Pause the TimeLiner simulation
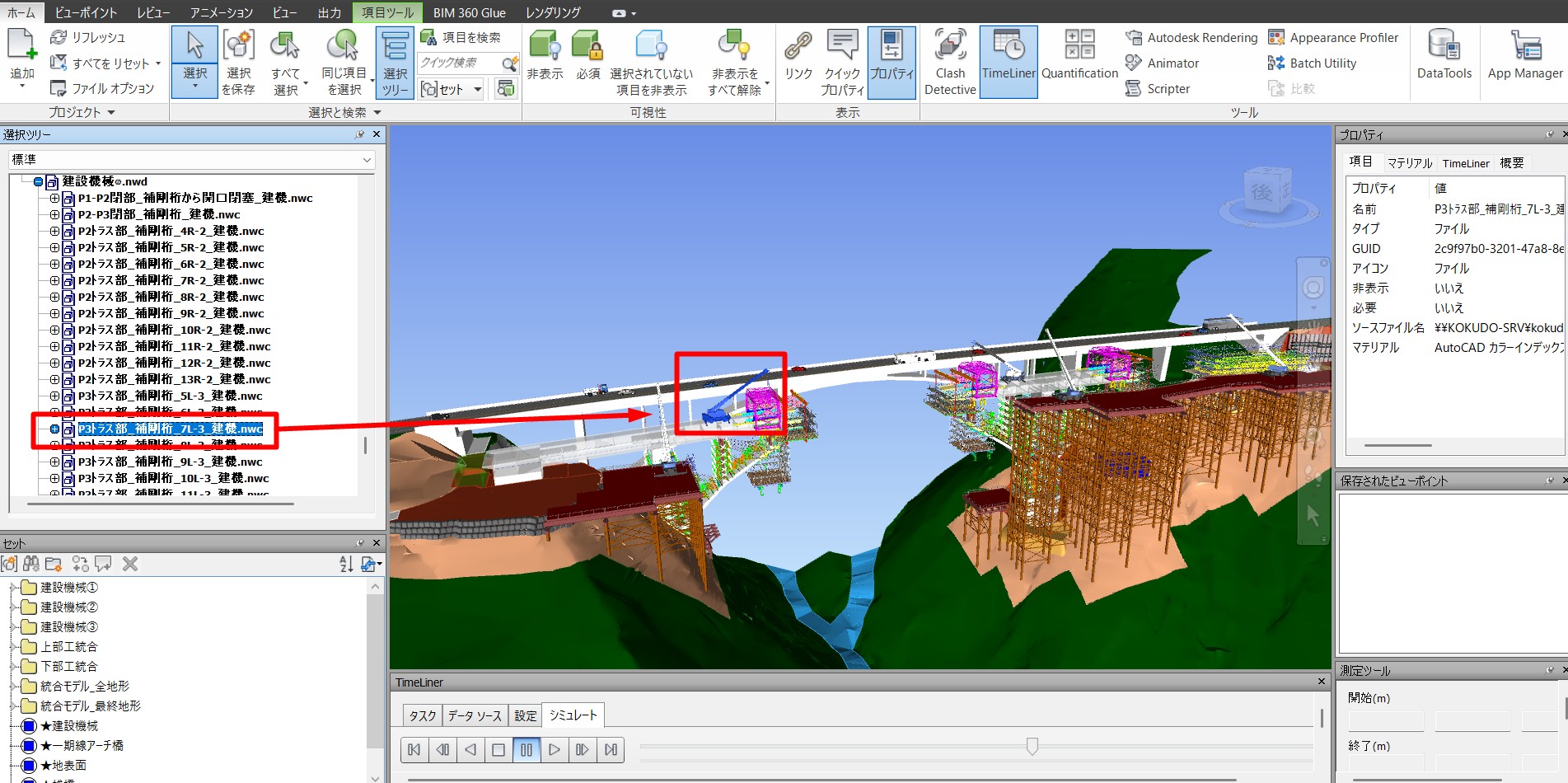1568x783 pixels. point(527,750)
